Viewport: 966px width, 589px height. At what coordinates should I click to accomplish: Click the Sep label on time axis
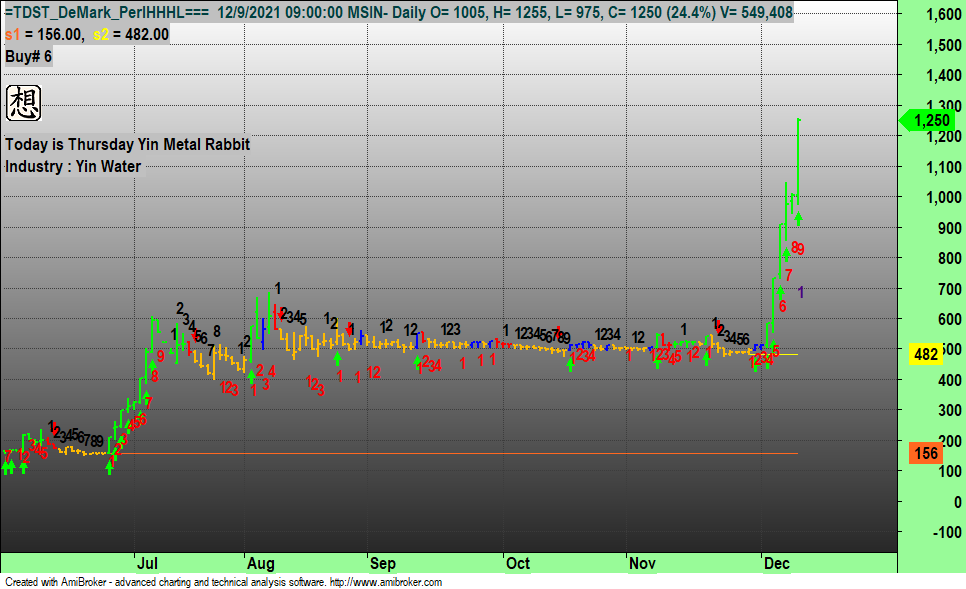coord(383,563)
